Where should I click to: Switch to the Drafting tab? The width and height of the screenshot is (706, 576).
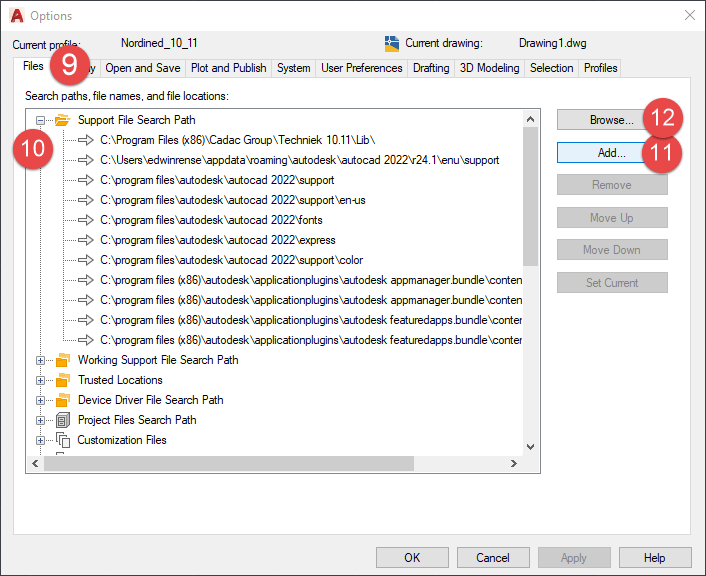pos(431,68)
